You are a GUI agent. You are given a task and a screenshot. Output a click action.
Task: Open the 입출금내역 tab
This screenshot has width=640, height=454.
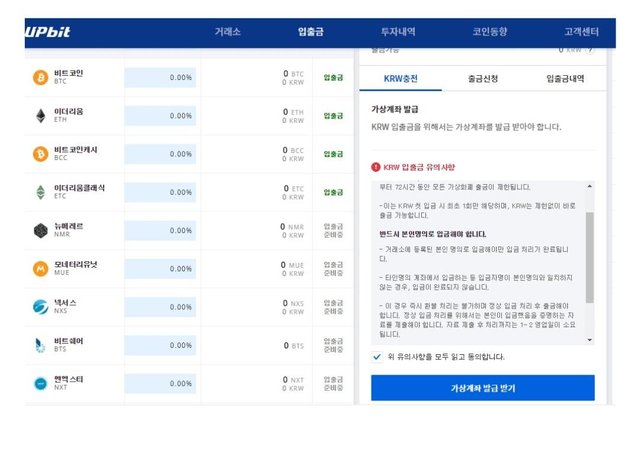(565, 78)
